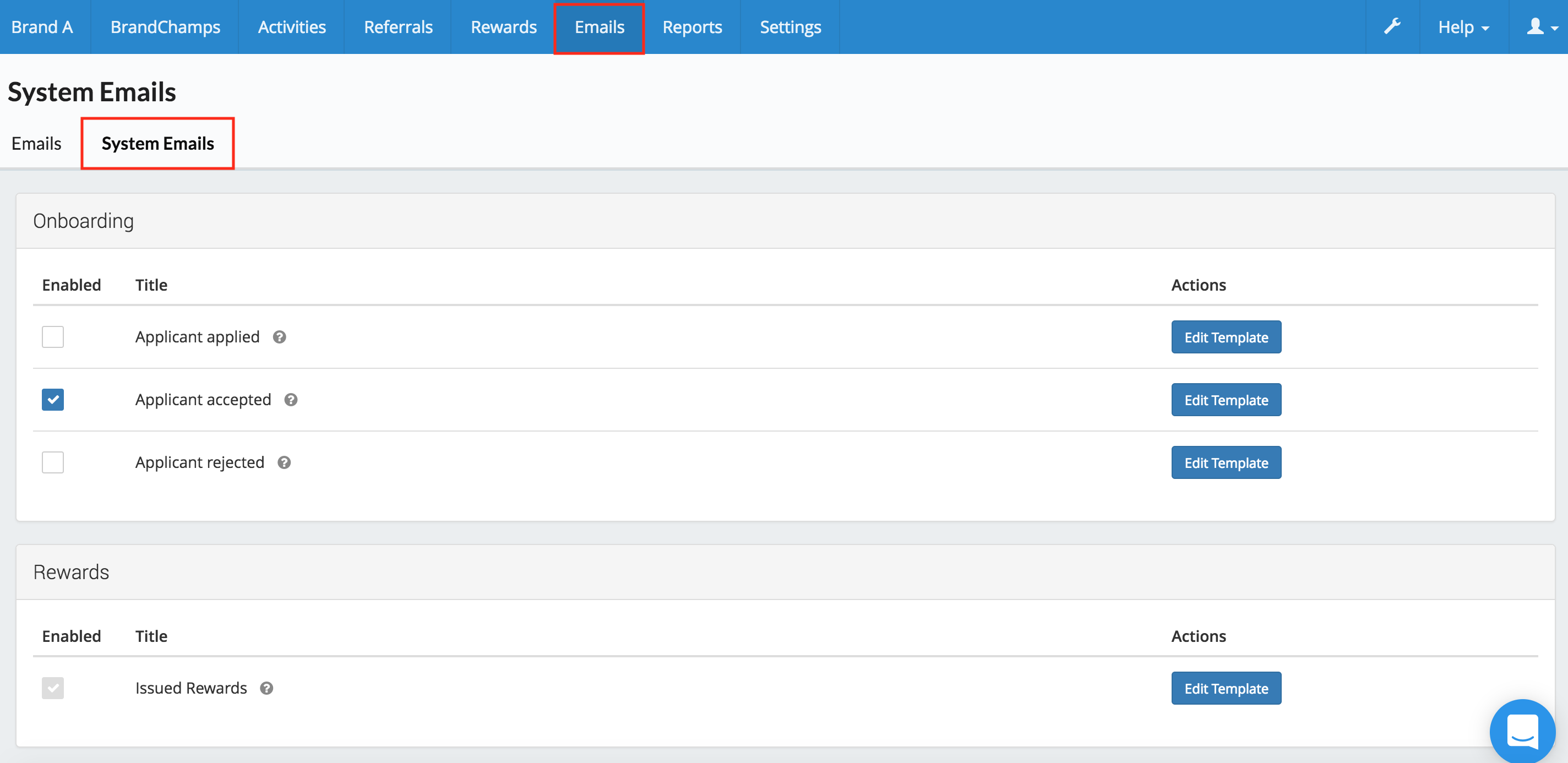Image resolution: width=1568 pixels, height=763 pixels.
Task: Open the BrandChamps page
Action: click(x=165, y=26)
